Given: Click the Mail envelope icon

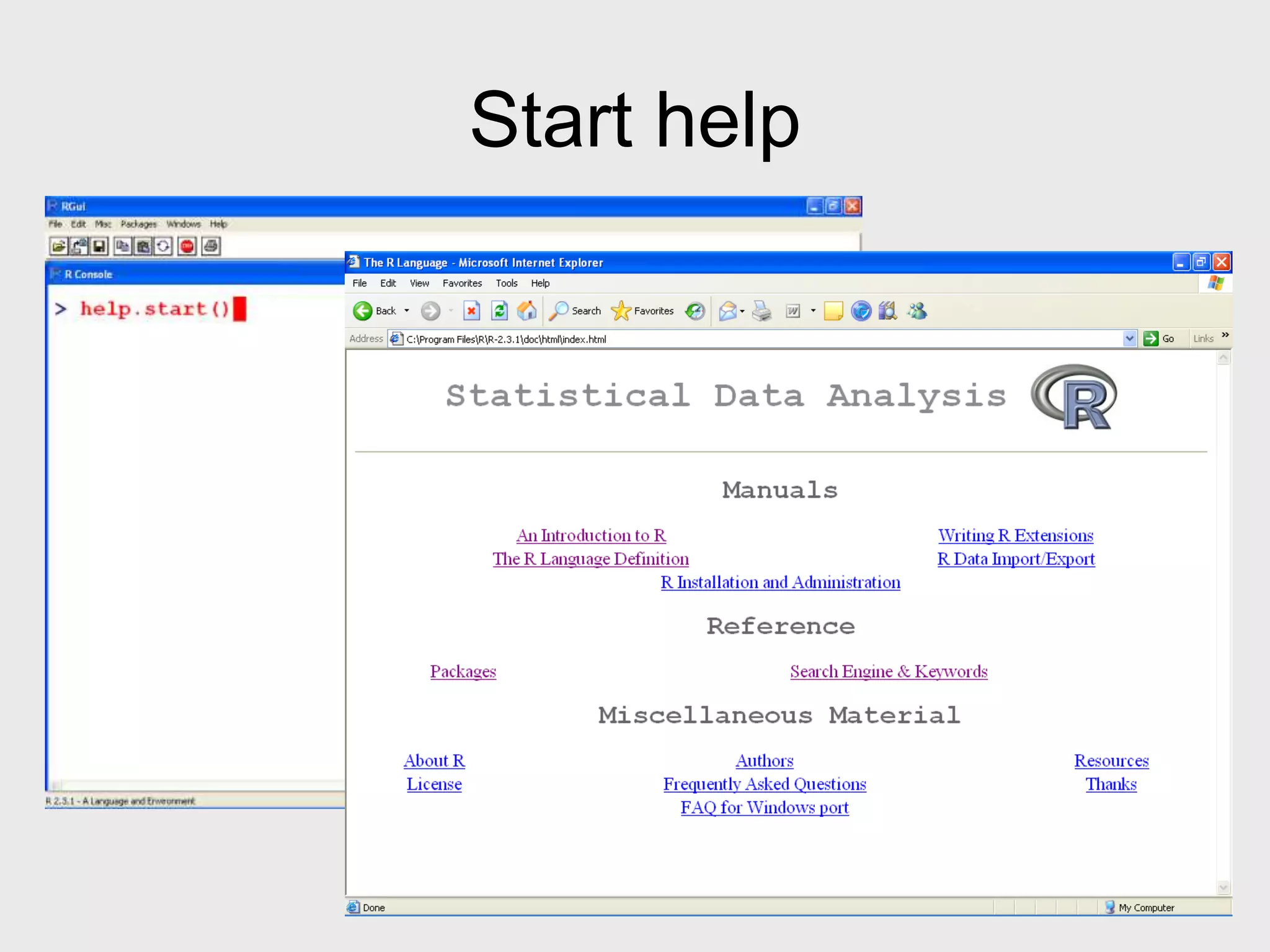Looking at the screenshot, I should click(x=728, y=311).
